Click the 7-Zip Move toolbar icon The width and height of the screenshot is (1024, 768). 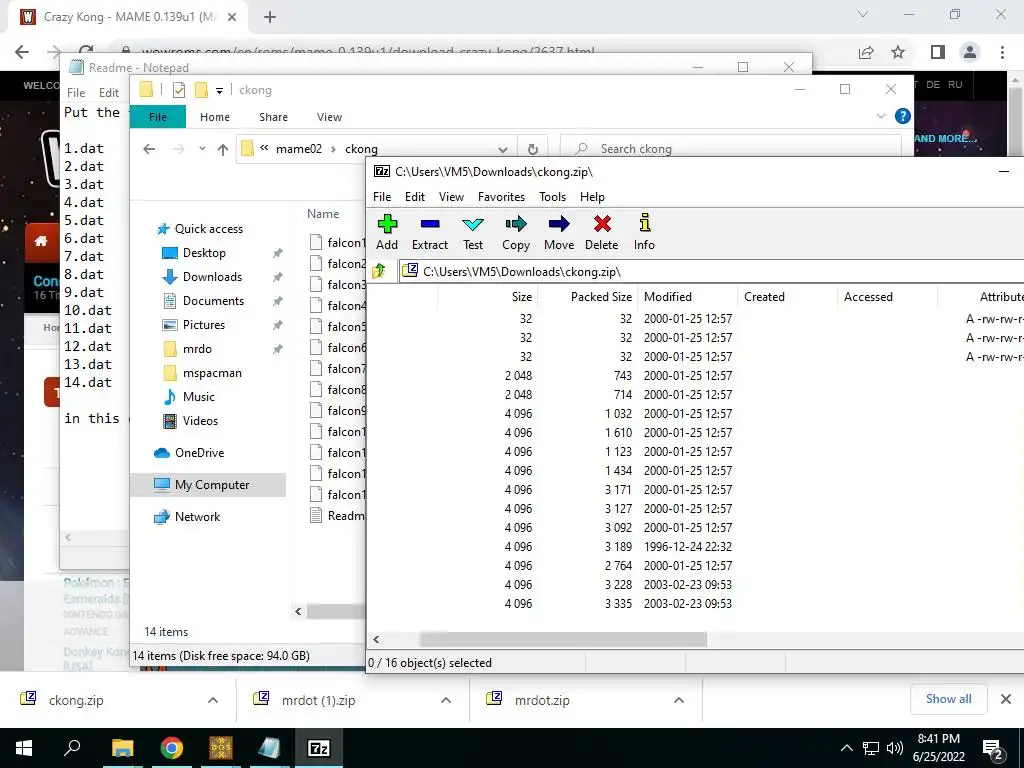559,232
